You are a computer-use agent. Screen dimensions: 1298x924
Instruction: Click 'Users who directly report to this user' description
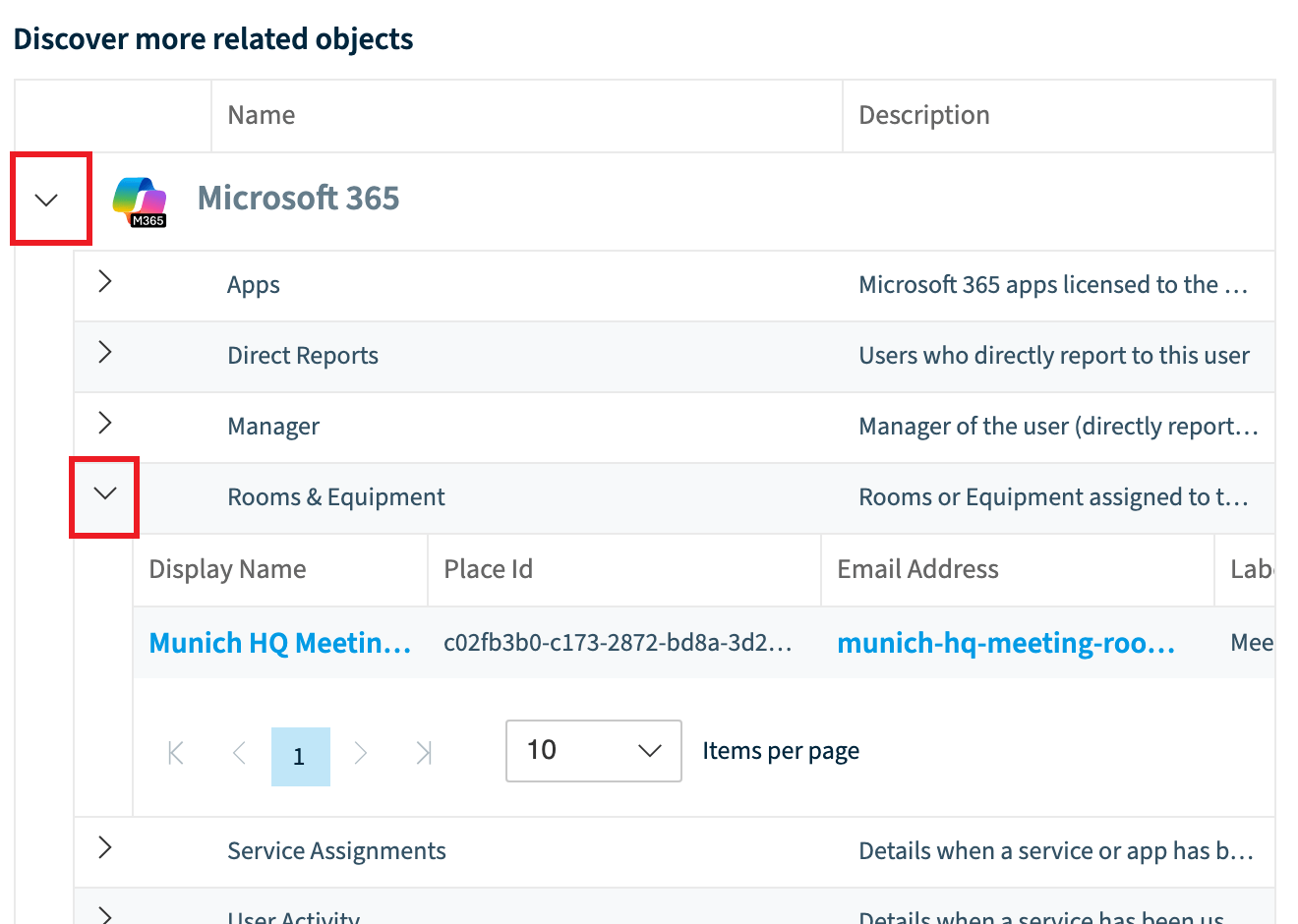pyautogui.click(x=1054, y=356)
